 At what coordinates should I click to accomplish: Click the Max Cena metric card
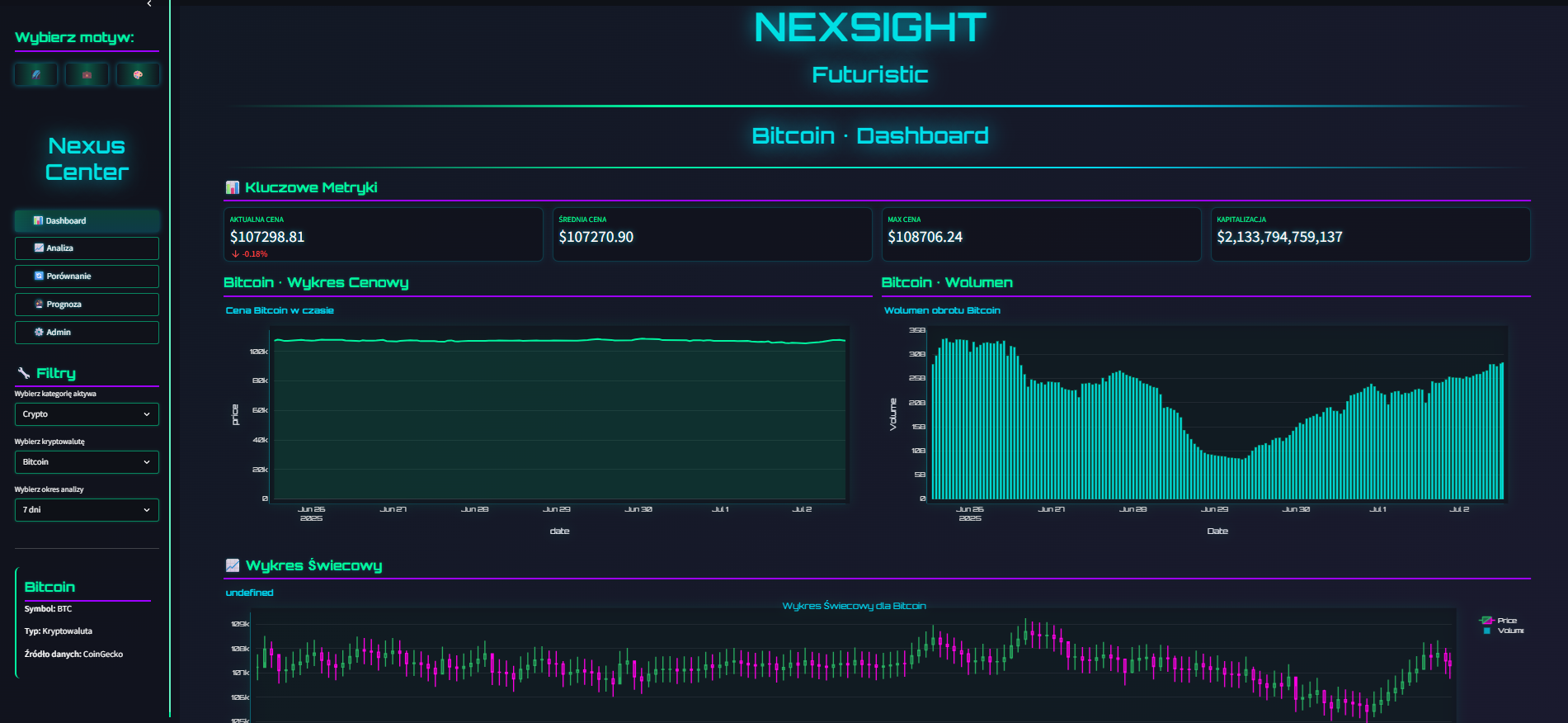(x=1041, y=234)
